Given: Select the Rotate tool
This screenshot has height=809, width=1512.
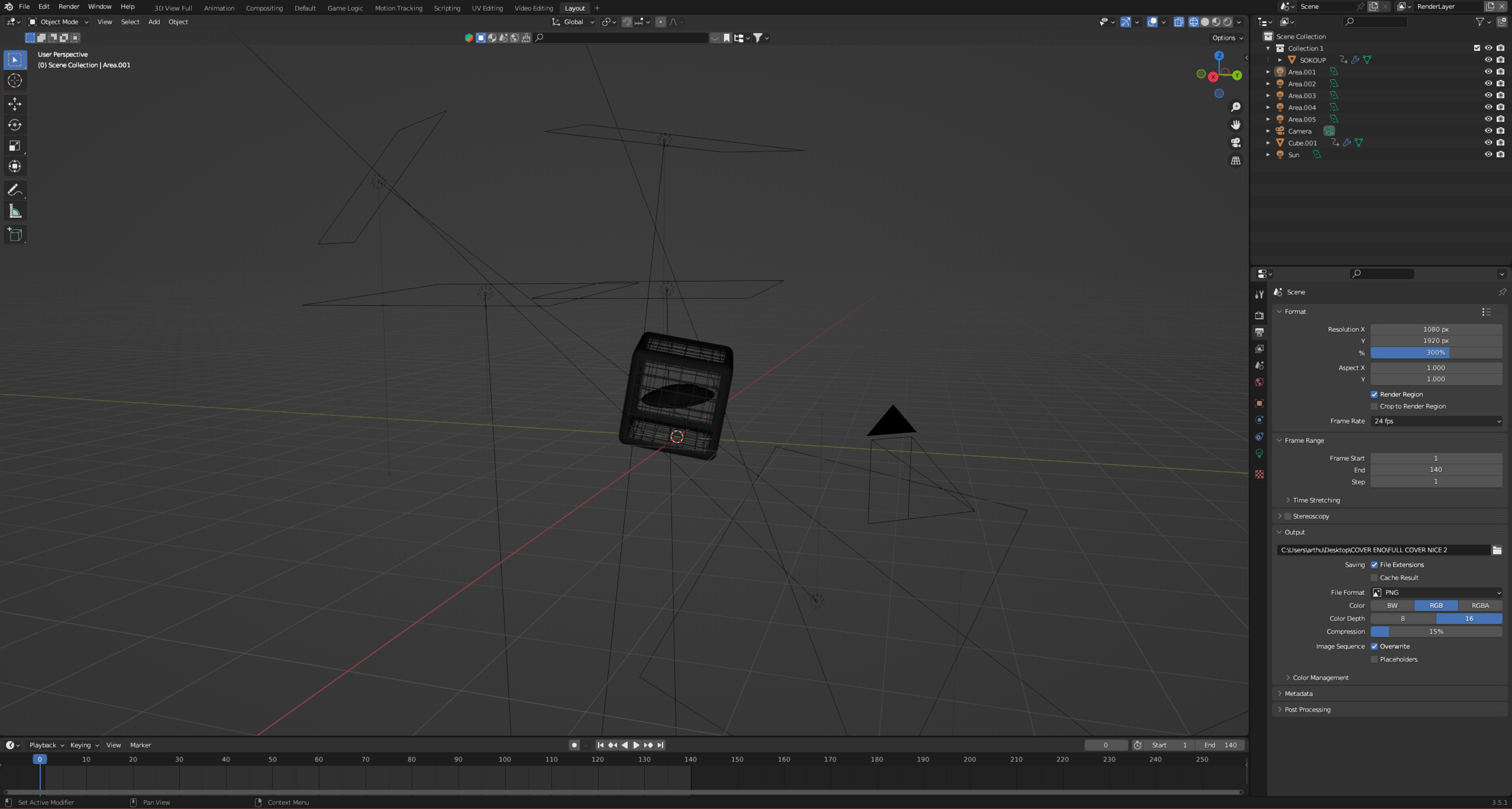Looking at the screenshot, I should click(x=15, y=125).
